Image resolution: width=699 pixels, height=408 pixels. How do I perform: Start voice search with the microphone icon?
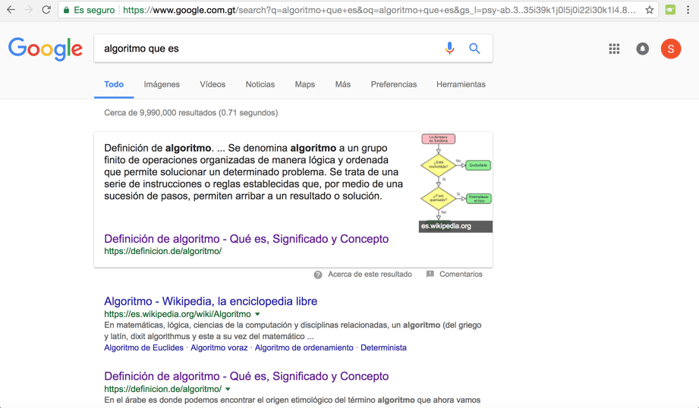[x=450, y=48]
